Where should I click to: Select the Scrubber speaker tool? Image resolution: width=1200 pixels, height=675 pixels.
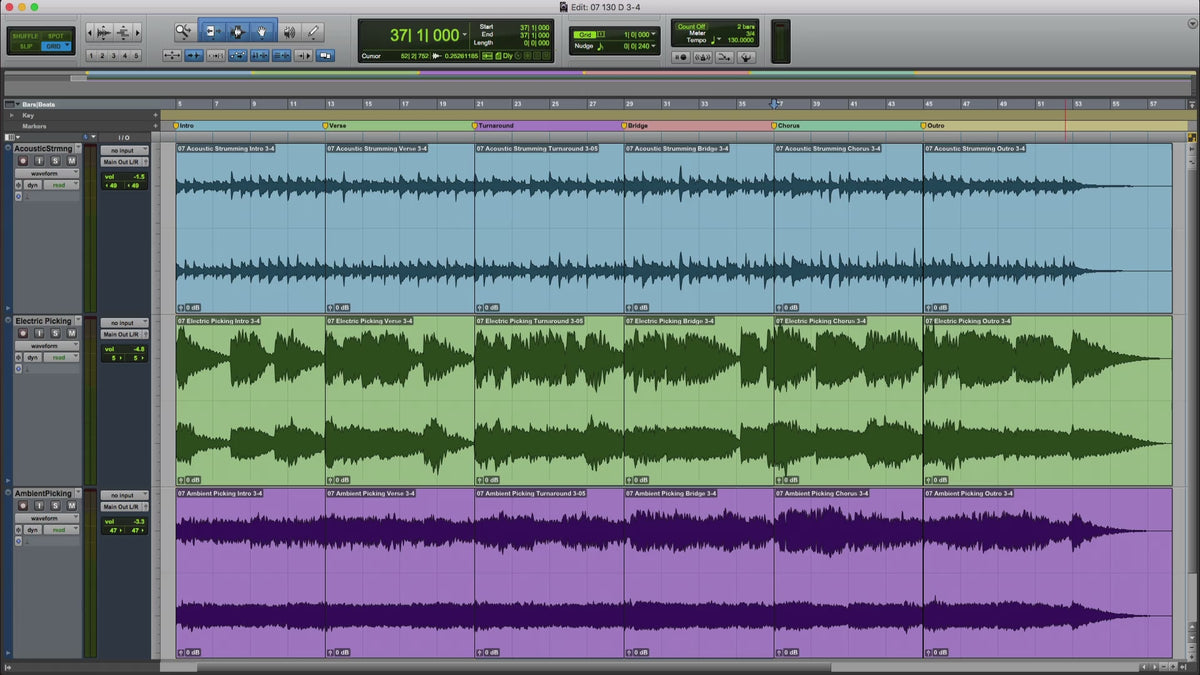[289, 32]
